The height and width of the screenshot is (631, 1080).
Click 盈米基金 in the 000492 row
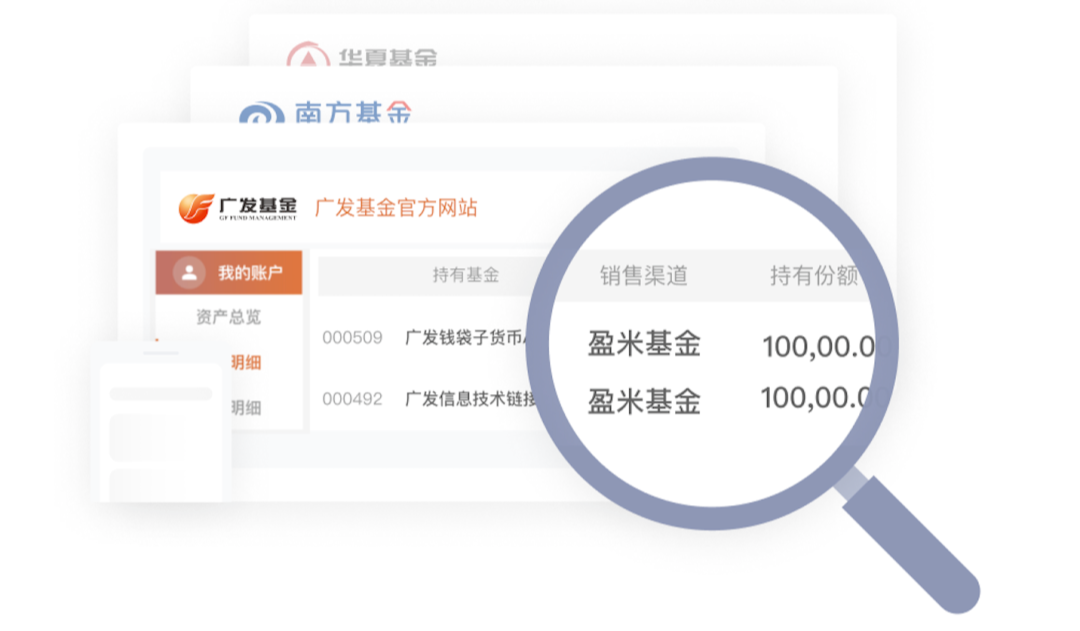644,402
